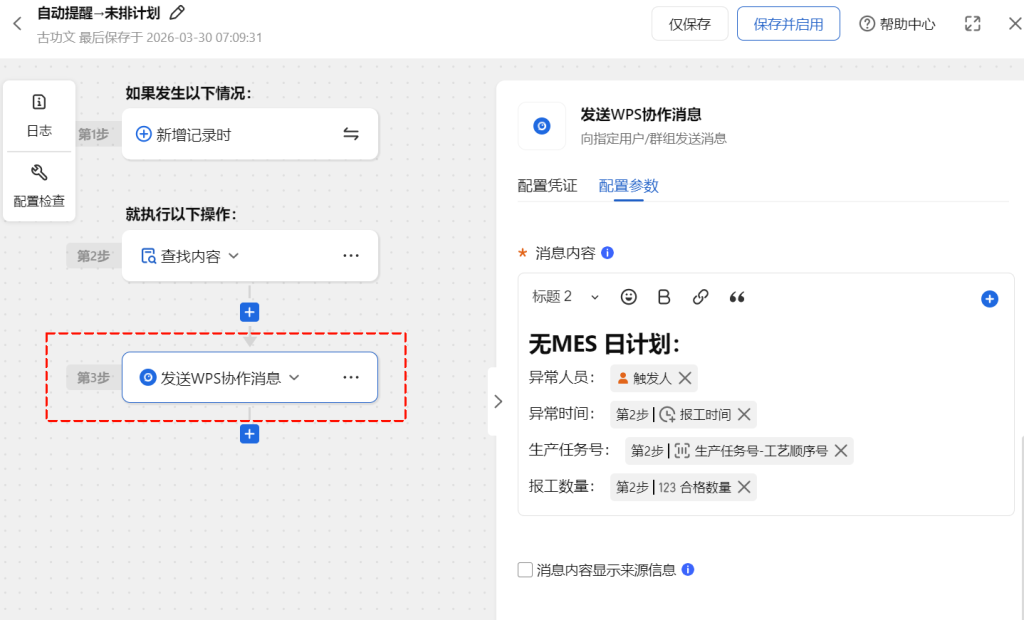Open the more menu on 查找内容 step
1024x620 pixels.
pyautogui.click(x=351, y=255)
